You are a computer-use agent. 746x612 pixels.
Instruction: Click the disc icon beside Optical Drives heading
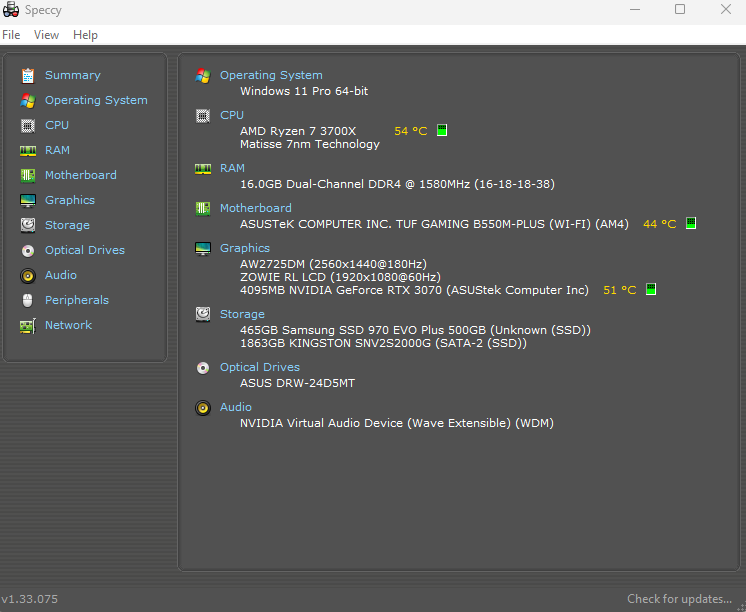click(203, 368)
